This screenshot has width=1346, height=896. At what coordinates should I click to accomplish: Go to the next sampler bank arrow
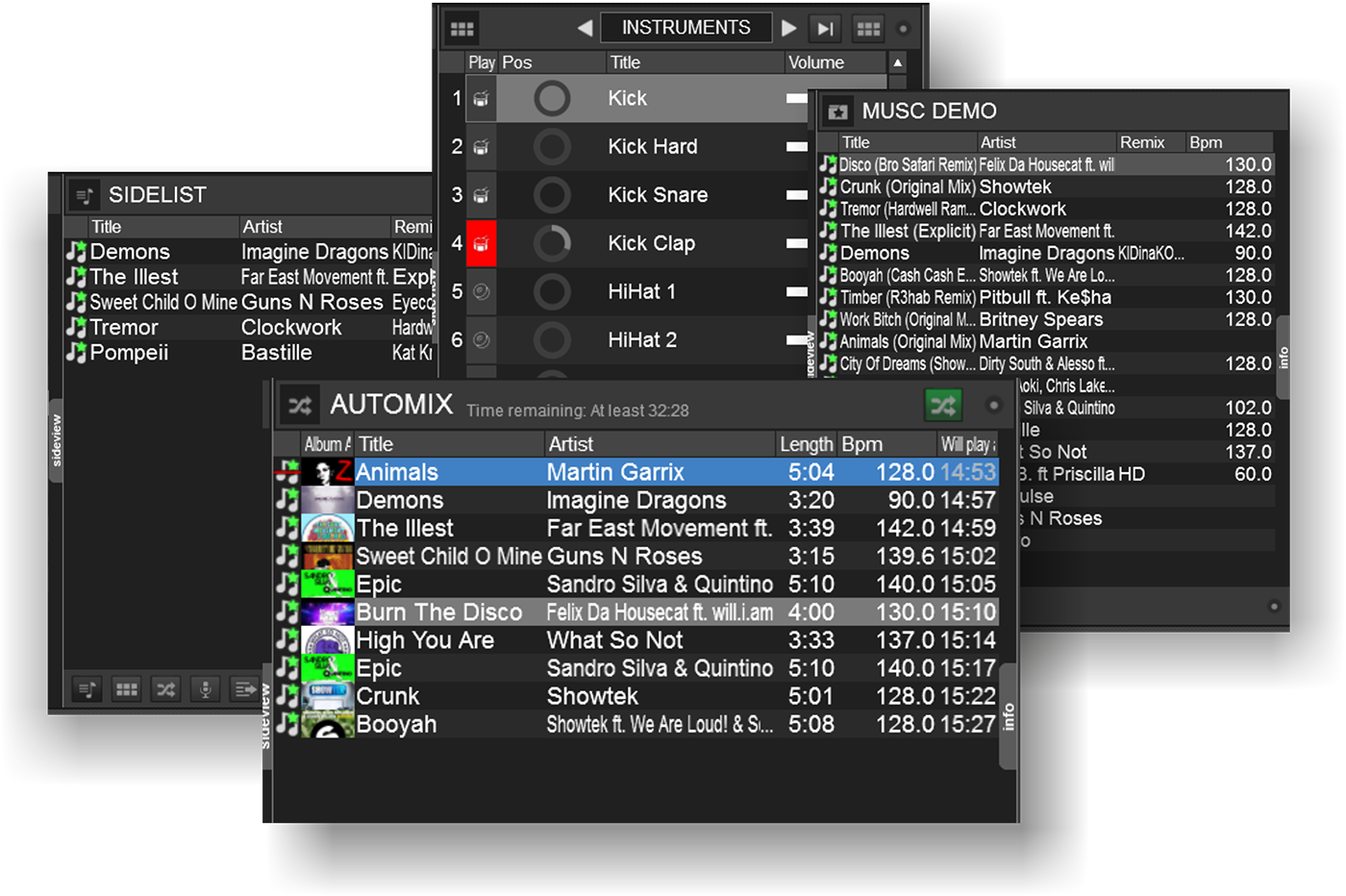[789, 29]
